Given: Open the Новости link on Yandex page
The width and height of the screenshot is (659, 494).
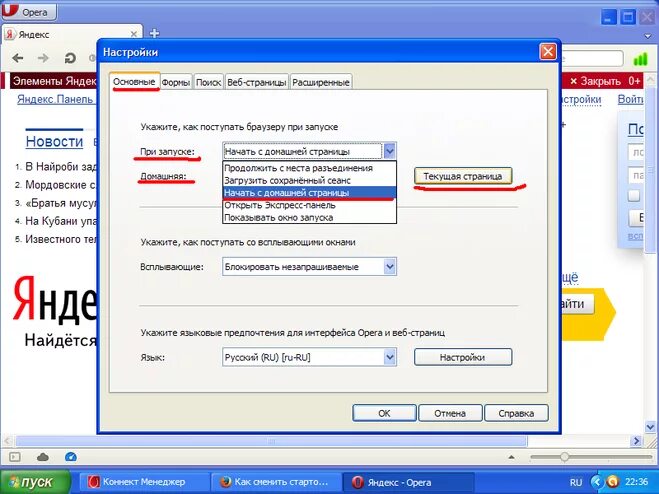Looking at the screenshot, I should coord(54,141).
